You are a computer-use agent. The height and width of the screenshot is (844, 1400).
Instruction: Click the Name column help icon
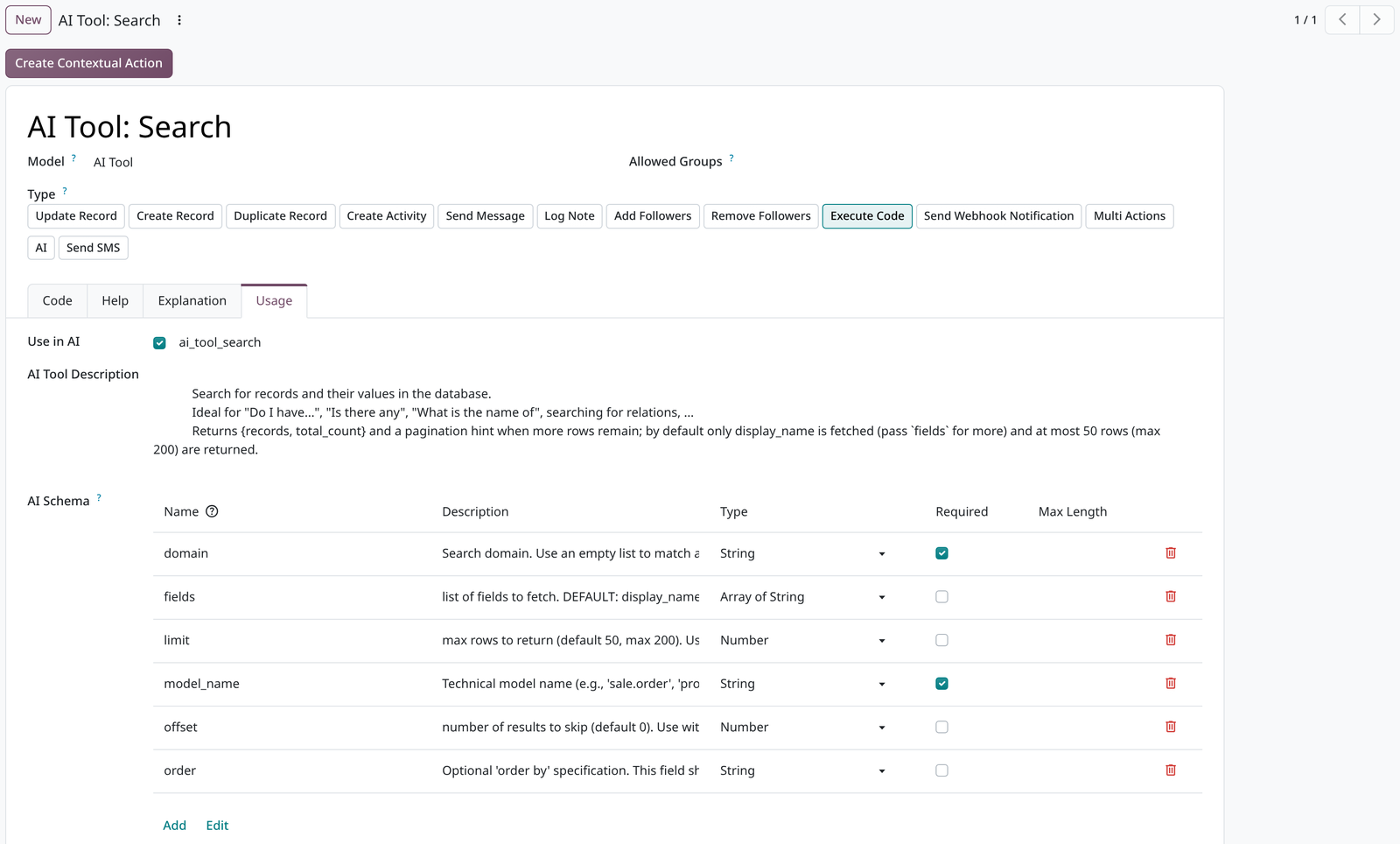(x=212, y=511)
